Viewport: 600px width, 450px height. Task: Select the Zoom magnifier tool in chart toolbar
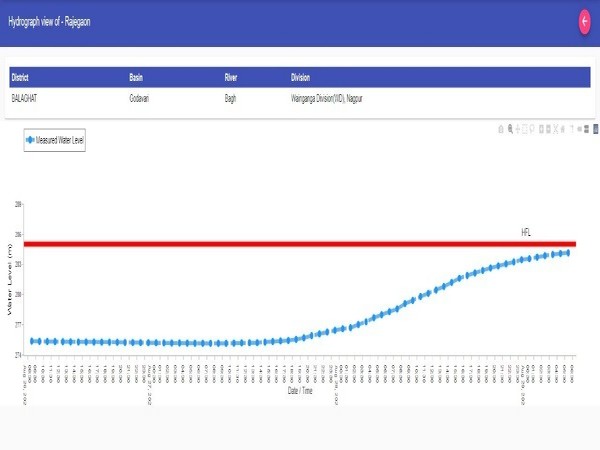pos(510,129)
